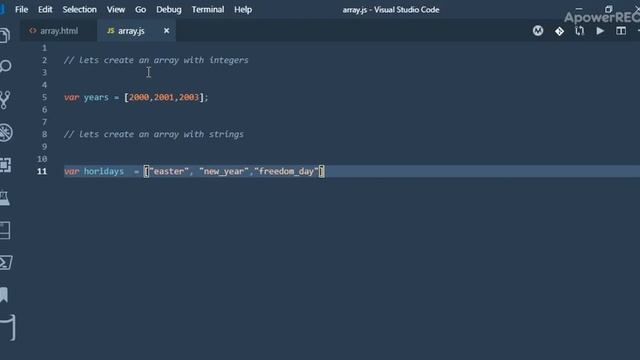Open the PowerShell terminal activity icon
The image size is (640, 360).
(6, 262)
